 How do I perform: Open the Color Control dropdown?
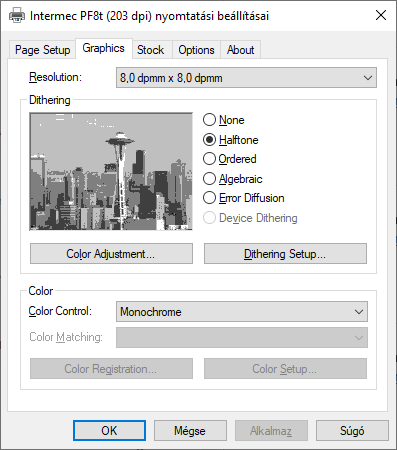[242, 312]
